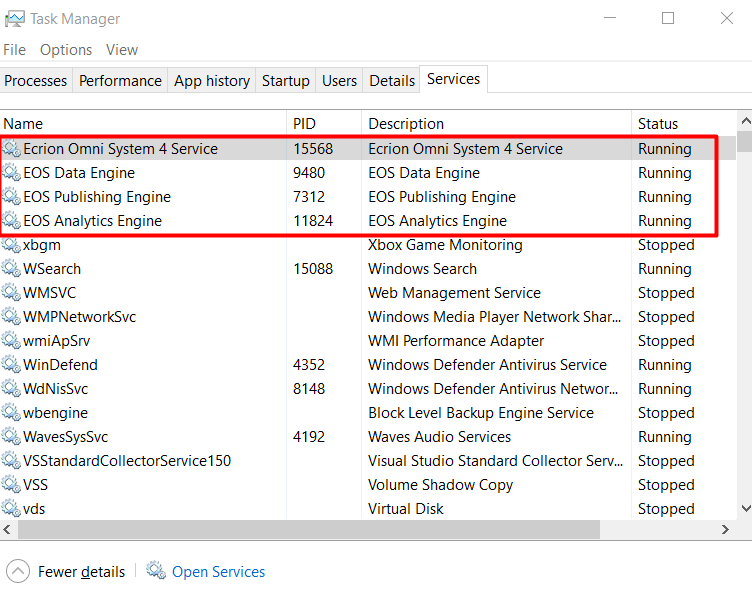Click the horizontal scrollbar thumb
The width and height of the screenshot is (752, 598).
pos(309,529)
